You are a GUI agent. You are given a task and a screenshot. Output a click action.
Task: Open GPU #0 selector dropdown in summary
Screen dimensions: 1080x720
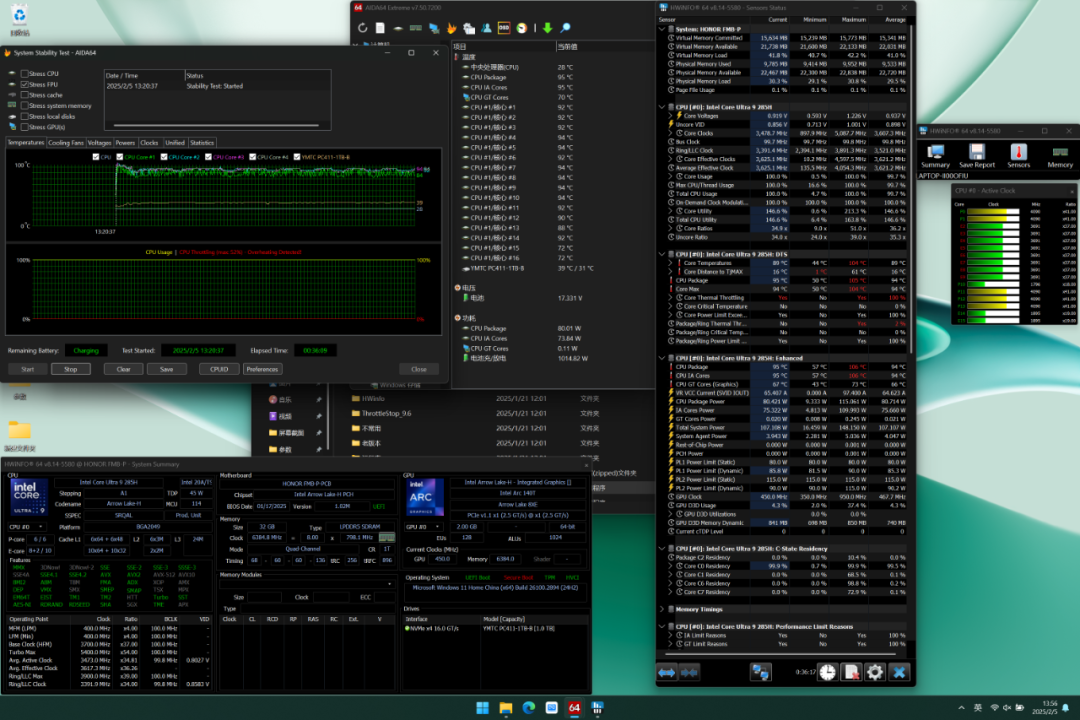point(424,527)
